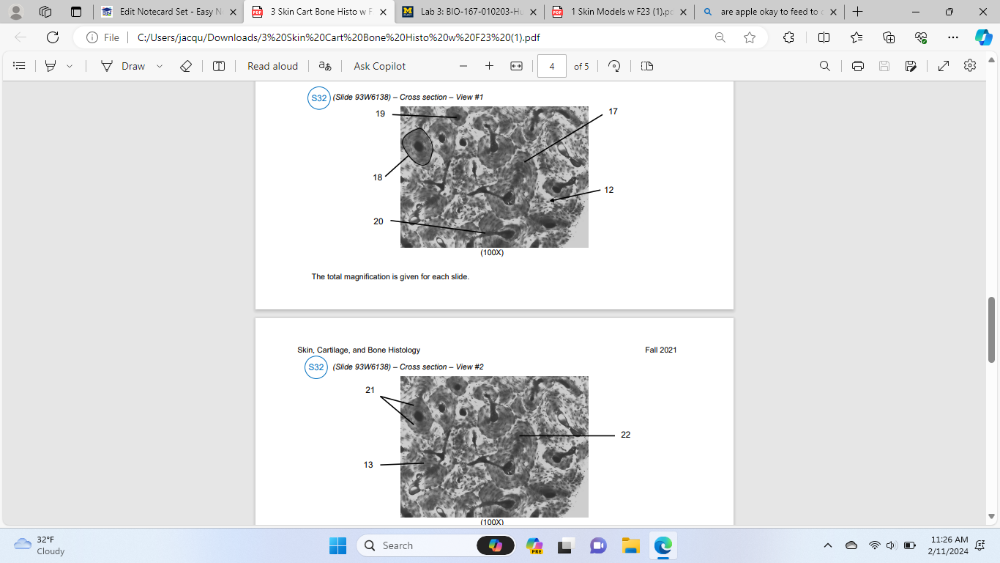Toggle browser split screen view

tap(823, 37)
